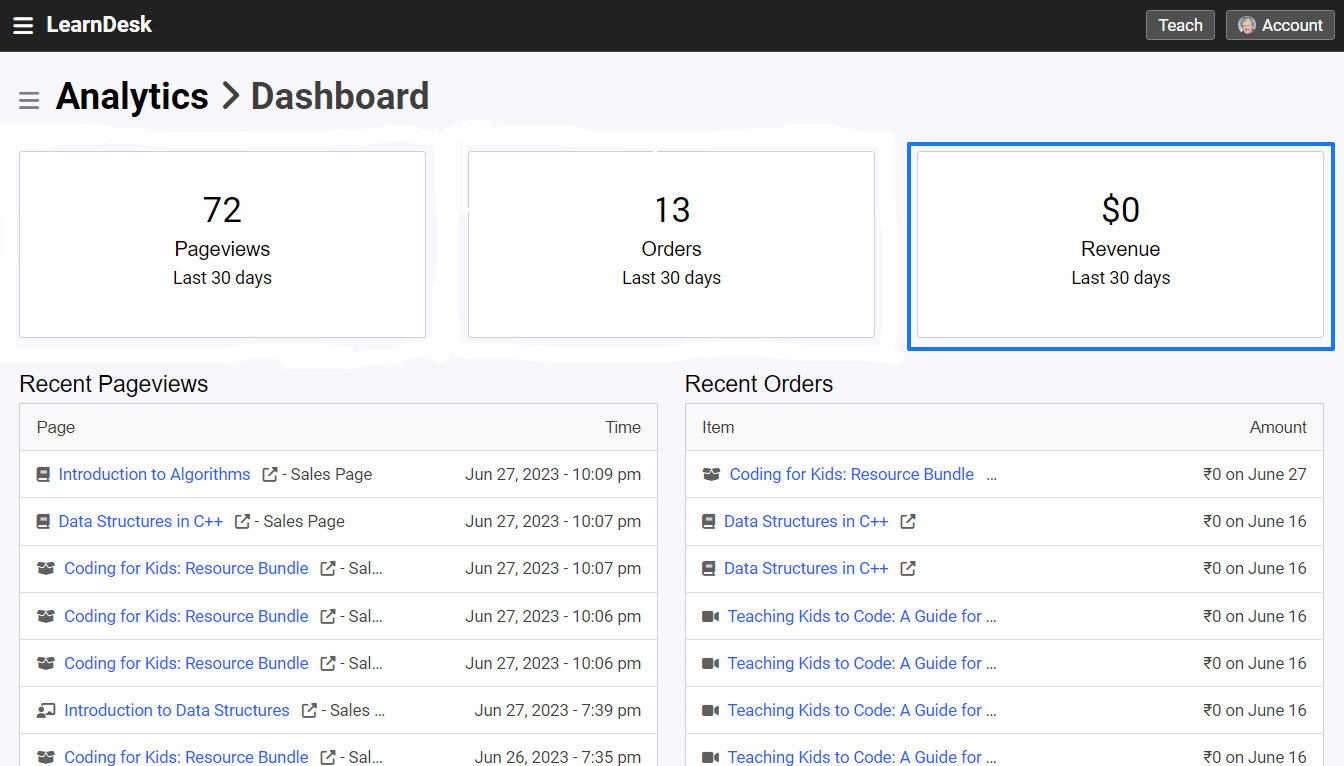Image resolution: width=1344 pixels, height=766 pixels.
Task: Open the main navigation hamburger menu
Action: (22, 25)
